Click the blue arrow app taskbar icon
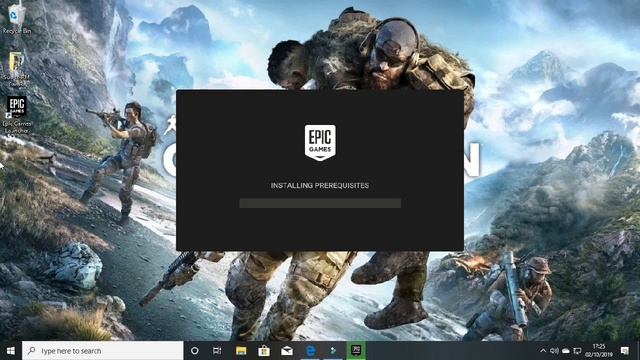 point(333,351)
